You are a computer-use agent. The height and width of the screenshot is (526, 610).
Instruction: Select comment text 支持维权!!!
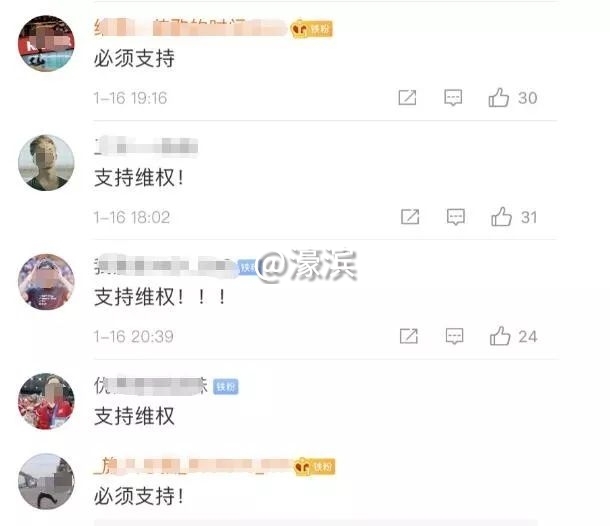click(160, 297)
